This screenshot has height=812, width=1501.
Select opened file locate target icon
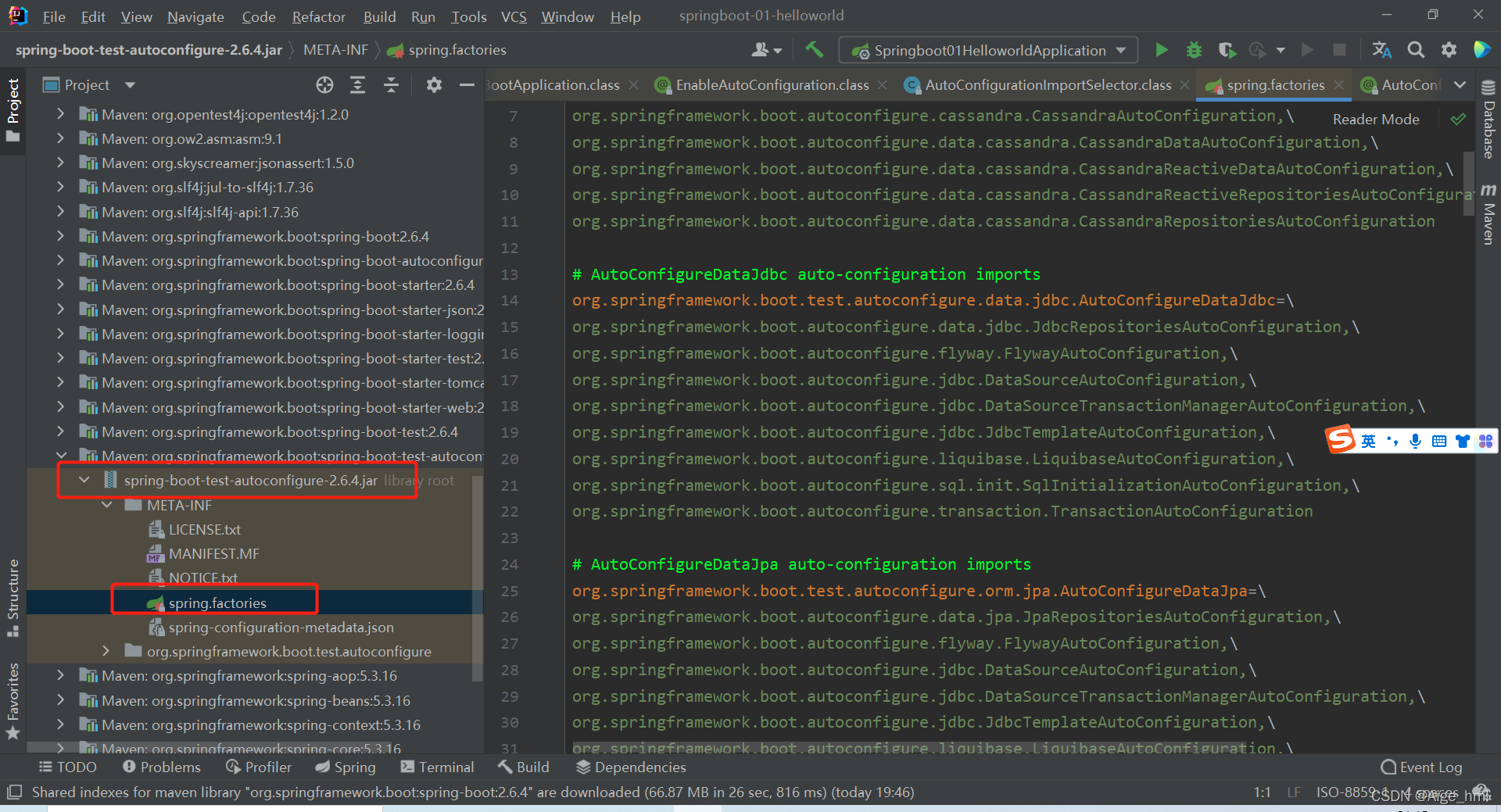pyautogui.click(x=324, y=85)
